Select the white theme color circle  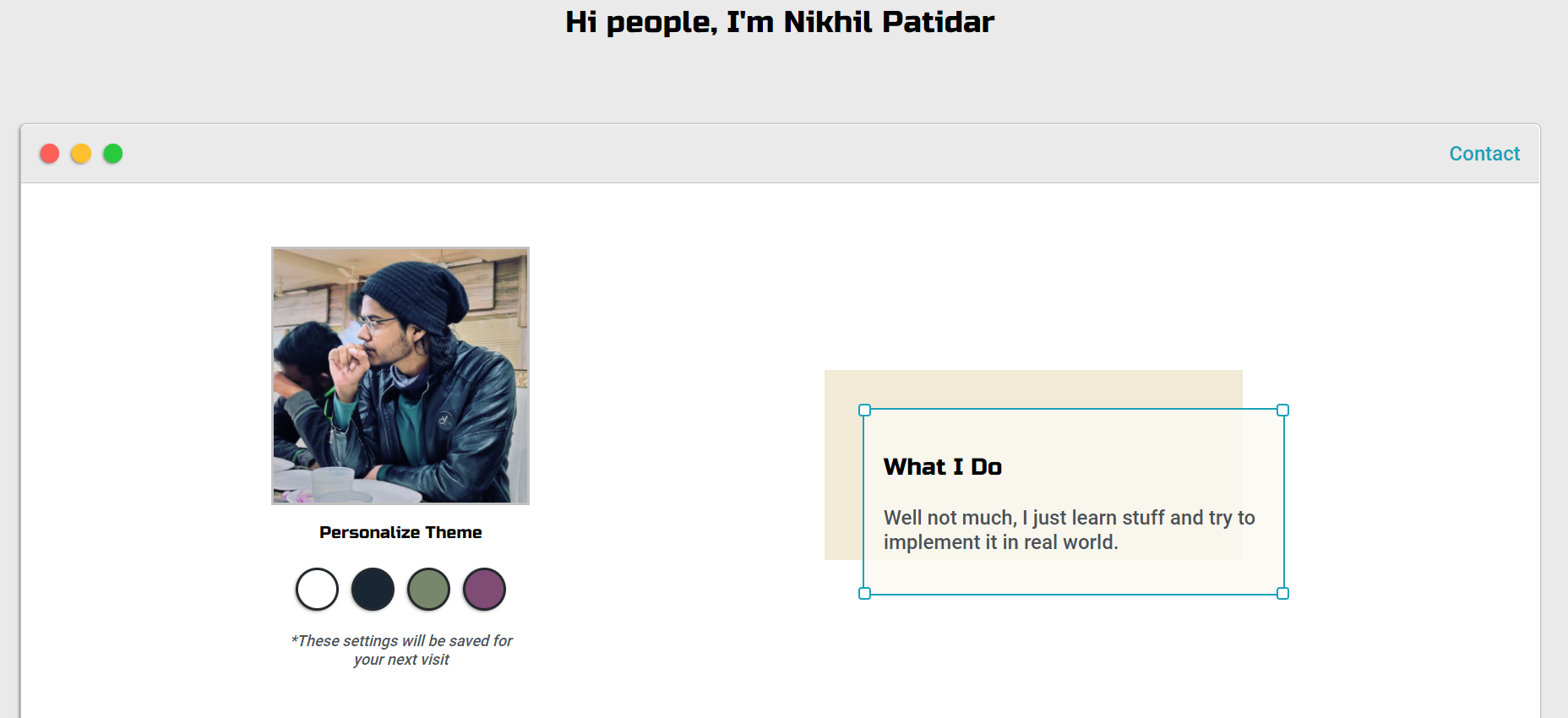[x=318, y=590]
